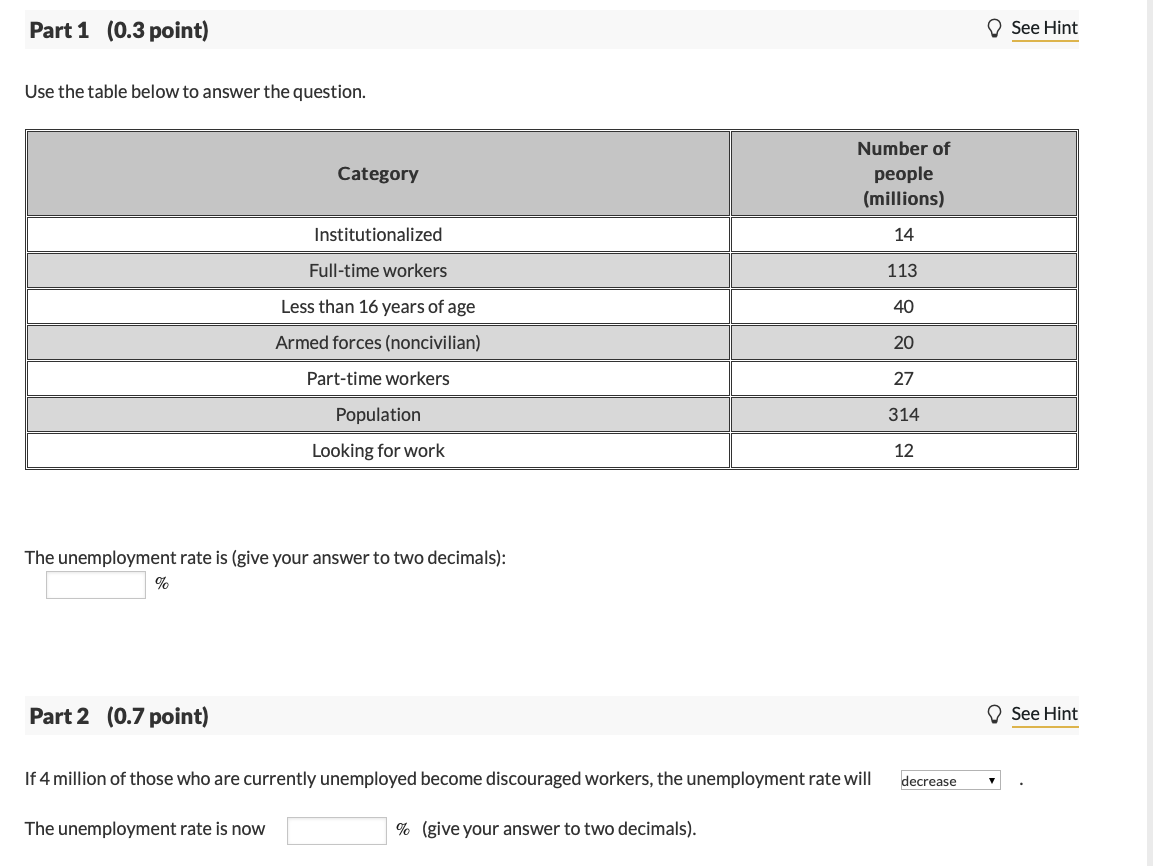Click the lightbulb hint icon in Part 1
This screenshot has height=866, width=1153.
(x=994, y=28)
